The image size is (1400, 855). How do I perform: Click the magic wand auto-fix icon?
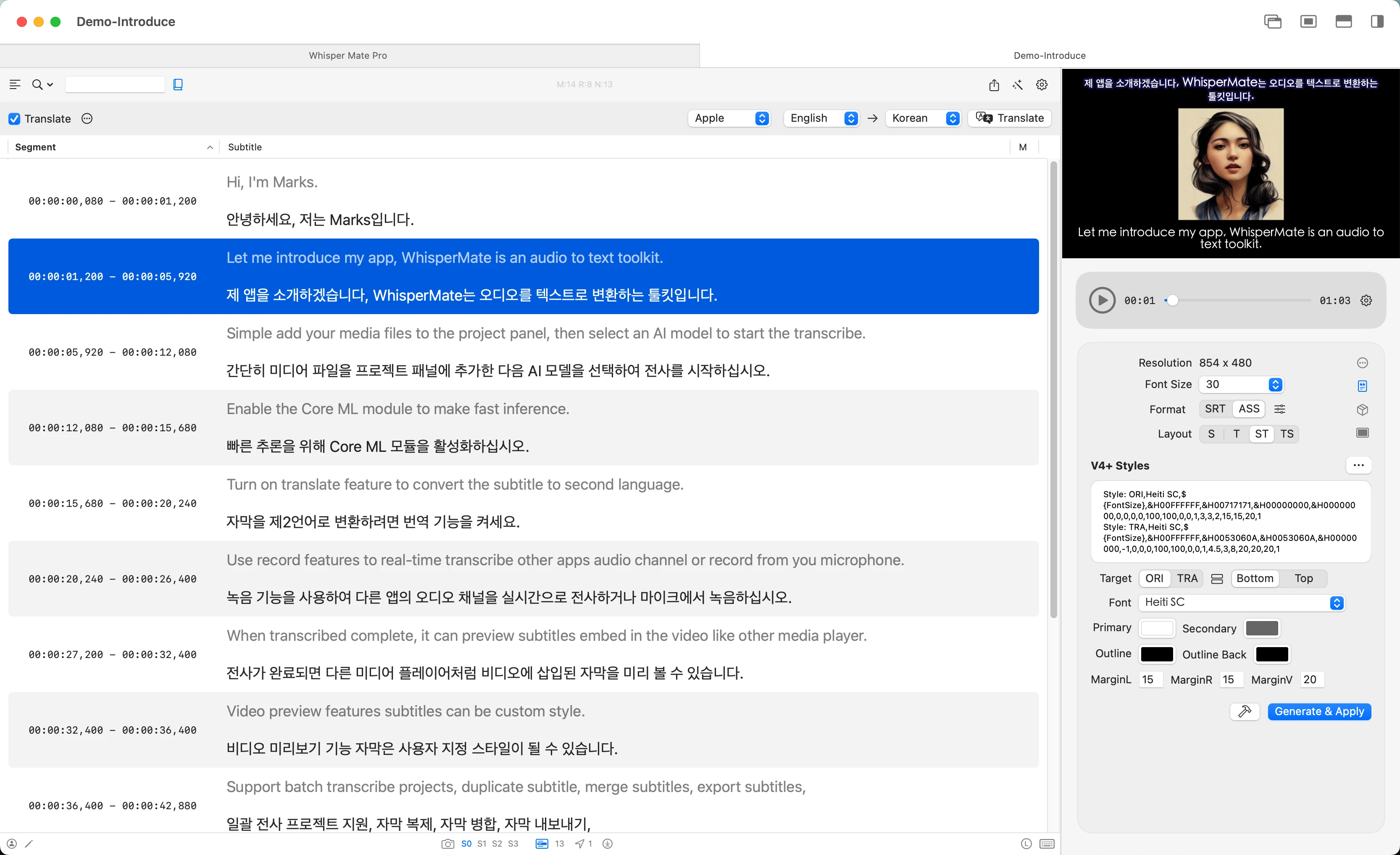pos(1017,84)
